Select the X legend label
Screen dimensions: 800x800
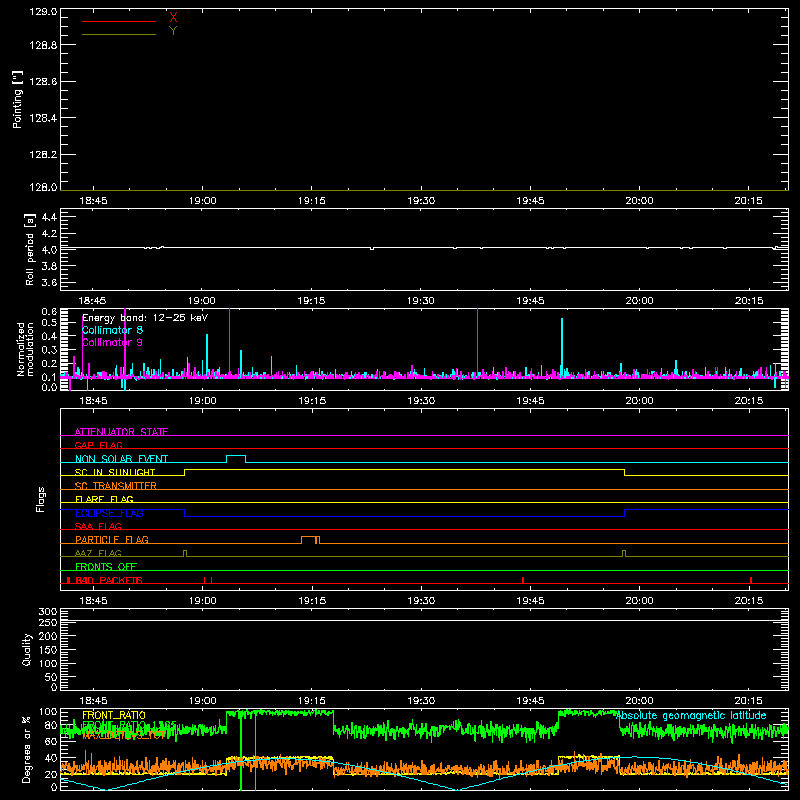tap(173, 18)
